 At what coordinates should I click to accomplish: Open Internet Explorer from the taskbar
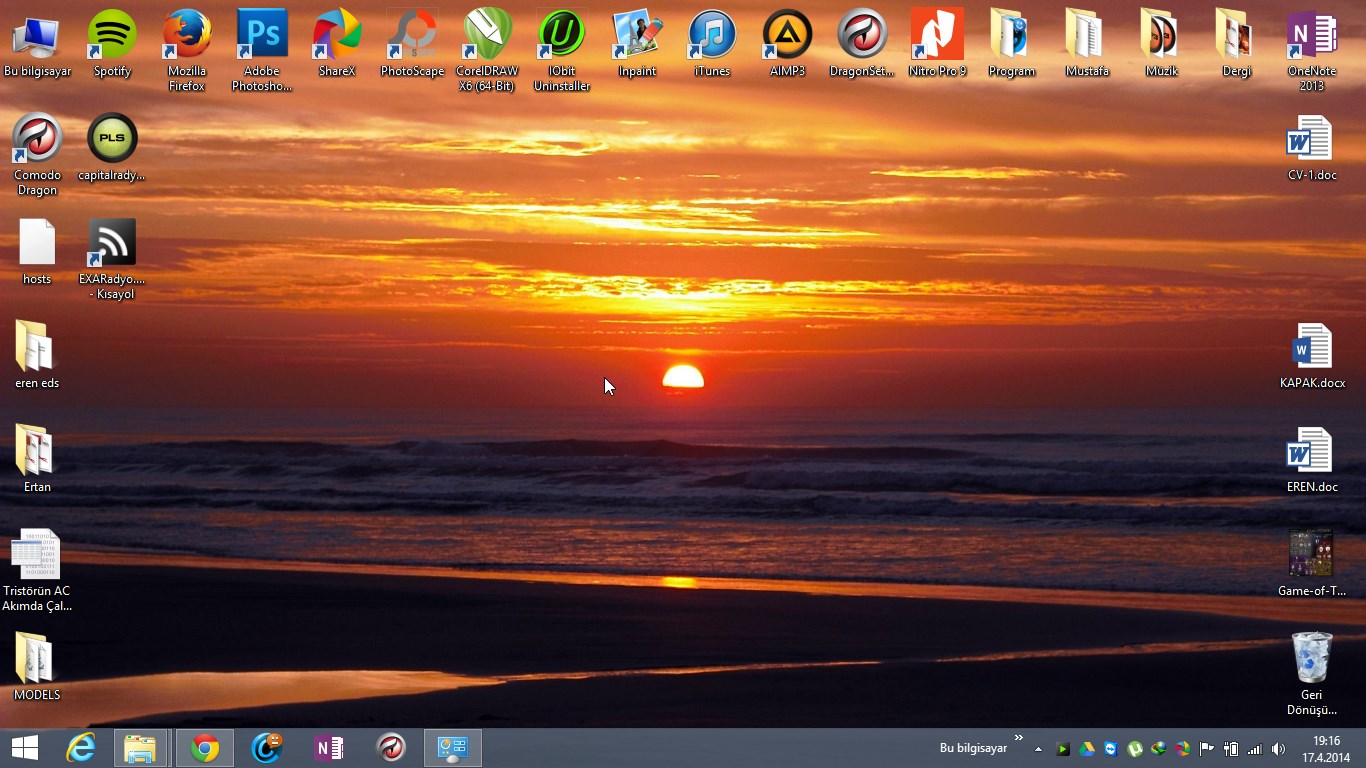point(80,748)
